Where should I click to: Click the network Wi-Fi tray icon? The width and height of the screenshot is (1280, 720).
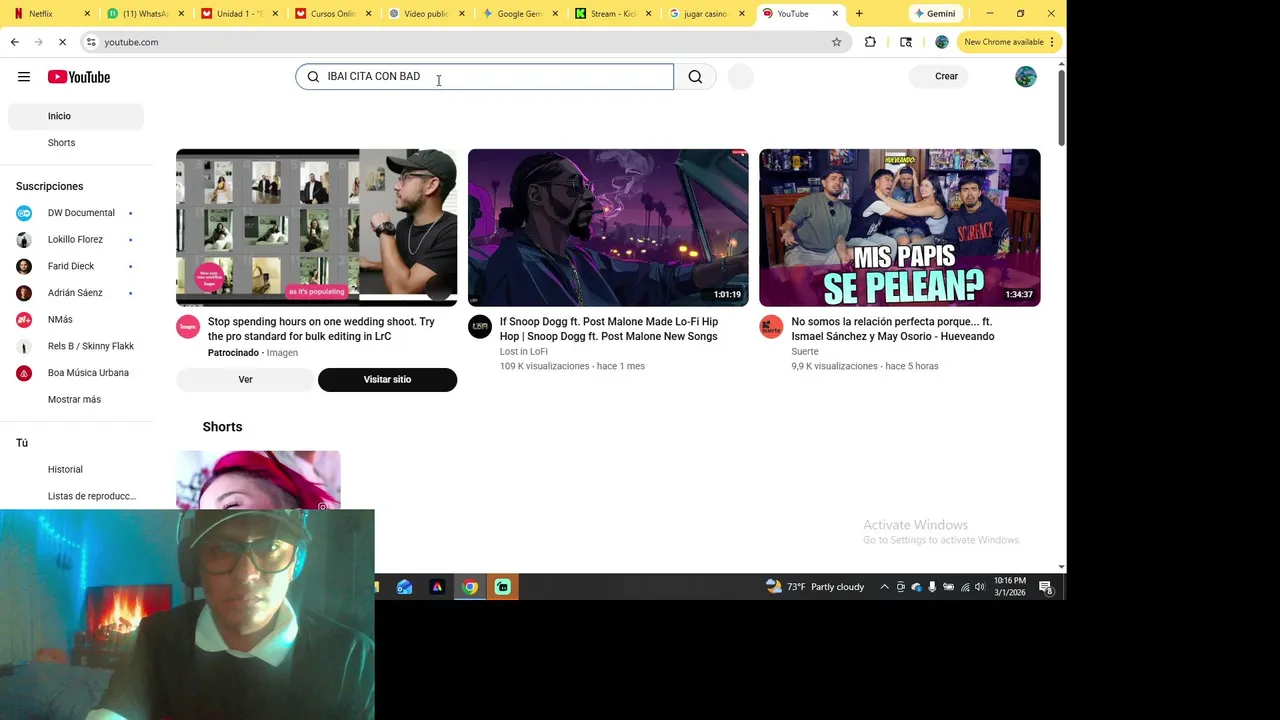coord(965,587)
